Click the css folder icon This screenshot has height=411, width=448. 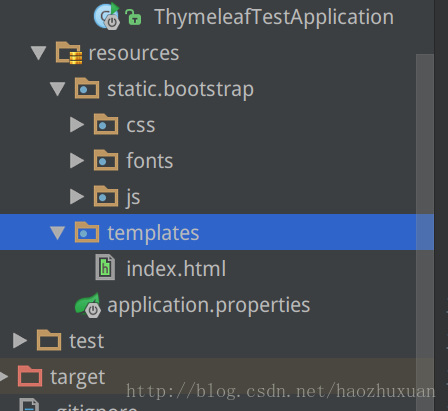[x=106, y=124]
